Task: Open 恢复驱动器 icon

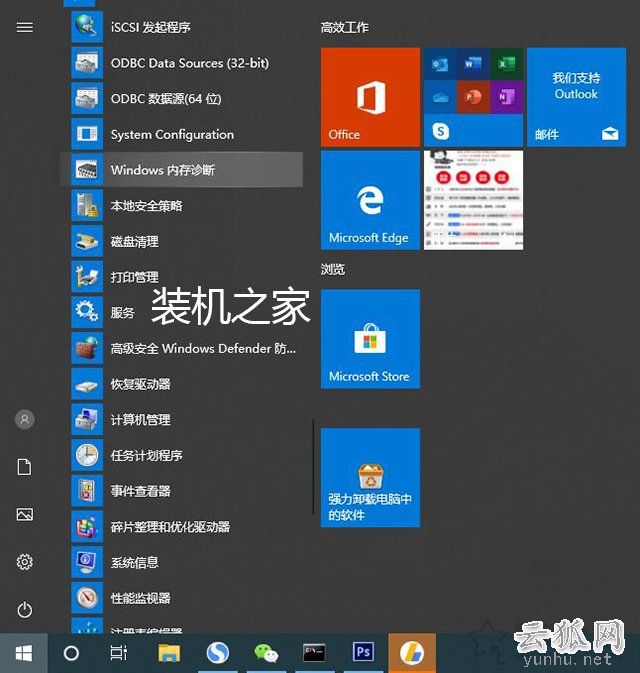Action: coord(87,384)
